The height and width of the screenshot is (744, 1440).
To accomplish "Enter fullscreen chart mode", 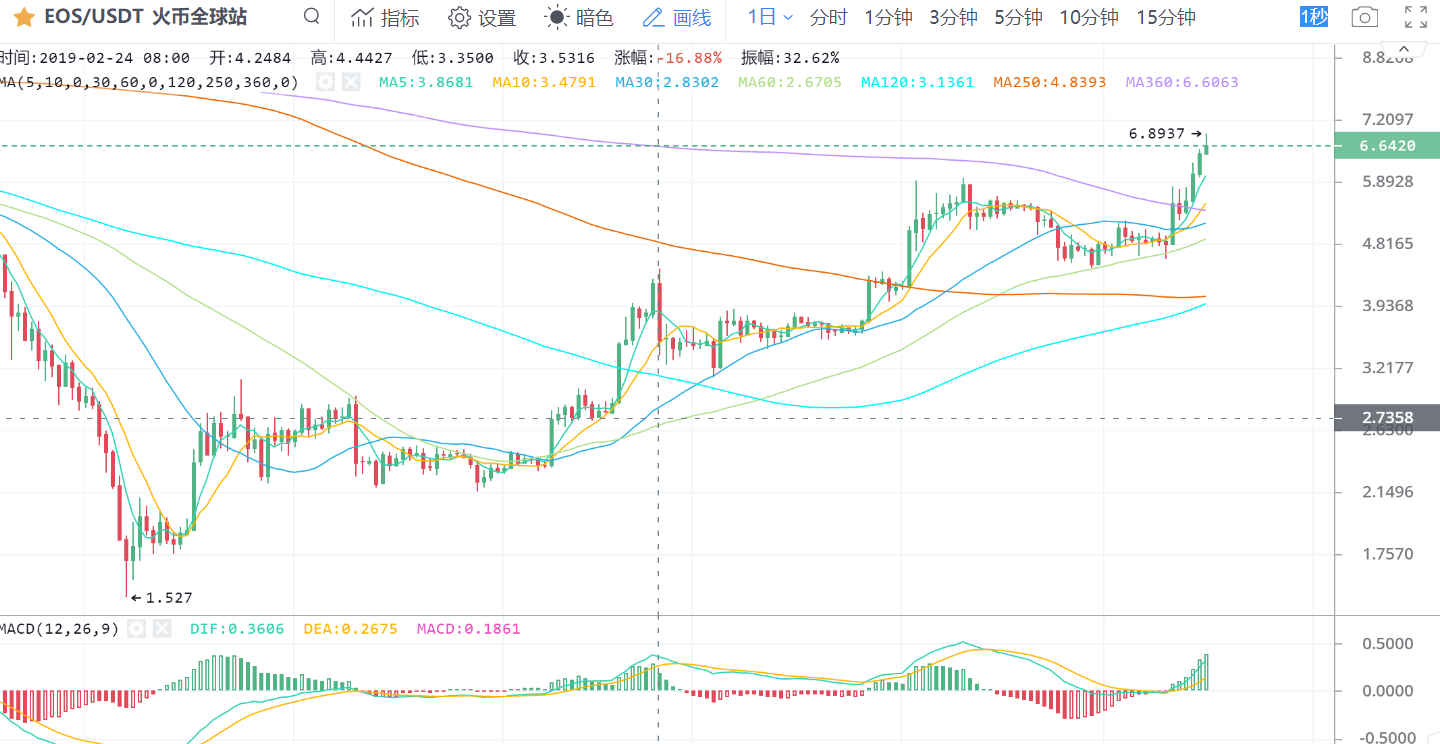I will click(1416, 17).
